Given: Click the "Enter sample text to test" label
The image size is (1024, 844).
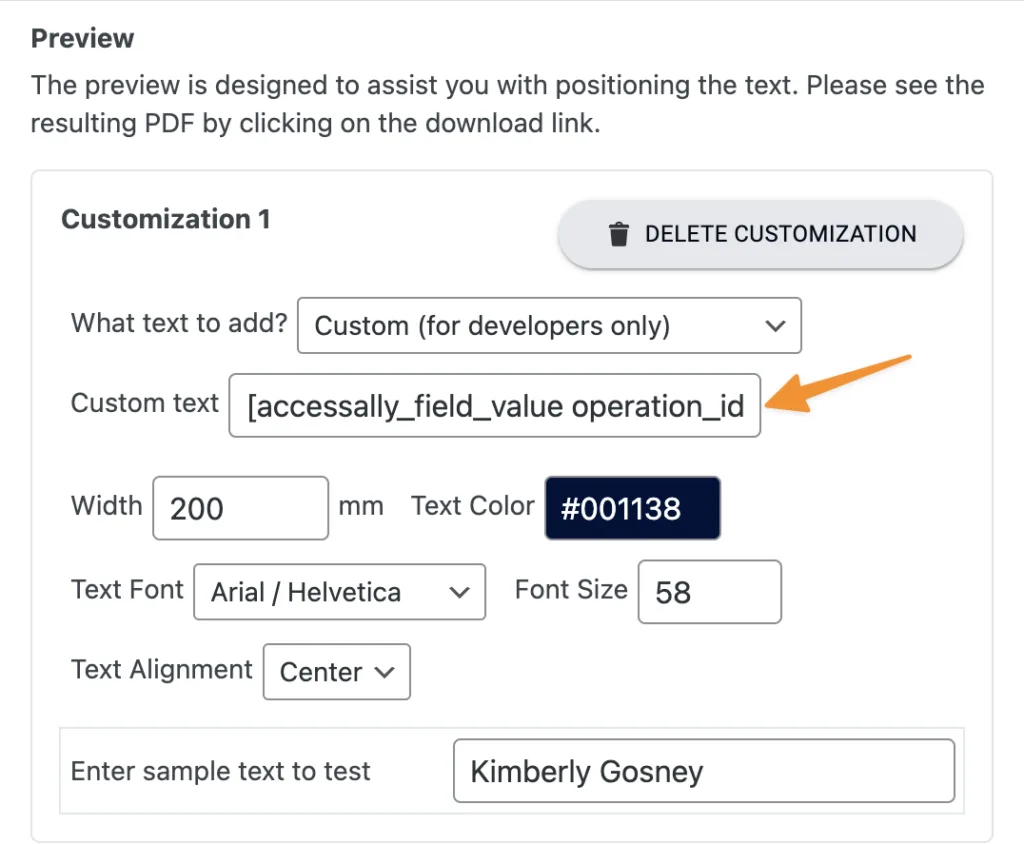Looking at the screenshot, I should (220, 771).
